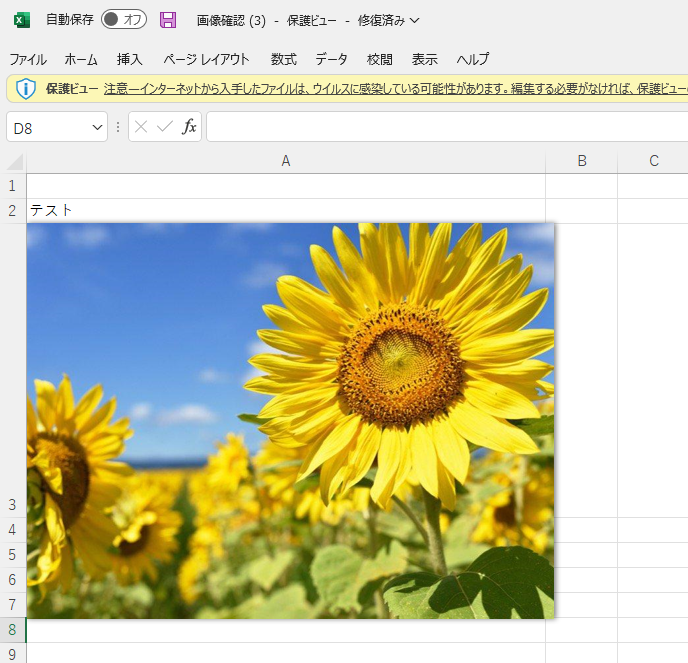Select row 2 header

(13, 211)
